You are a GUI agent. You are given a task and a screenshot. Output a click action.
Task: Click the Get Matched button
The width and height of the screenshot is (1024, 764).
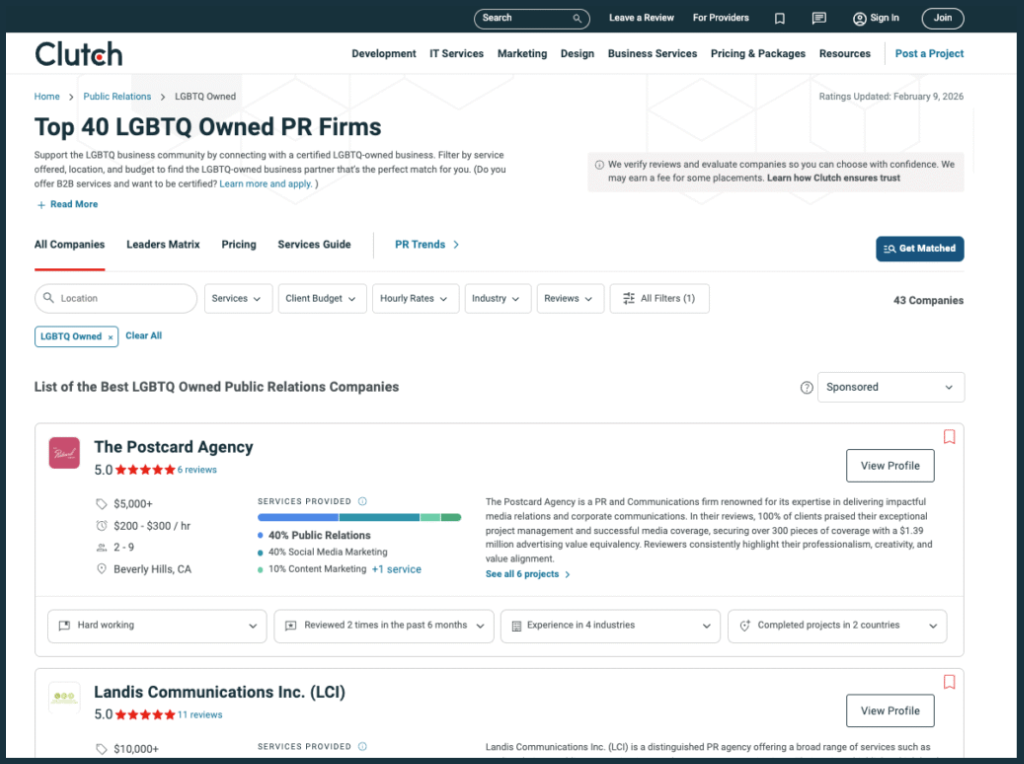coord(919,248)
